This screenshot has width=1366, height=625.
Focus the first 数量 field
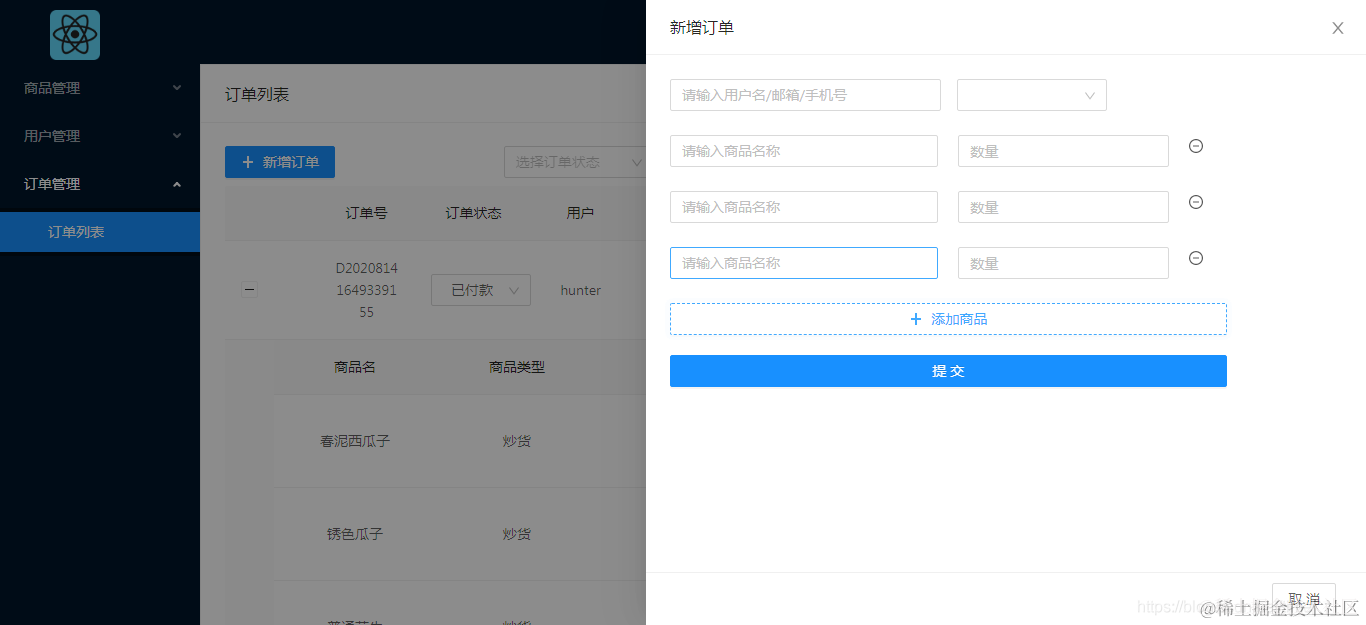point(1063,151)
